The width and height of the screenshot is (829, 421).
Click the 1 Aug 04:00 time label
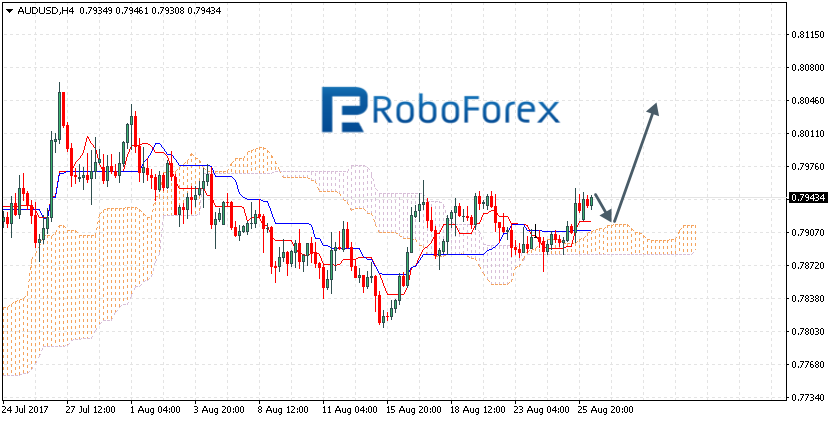pyautogui.click(x=153, y=410)
